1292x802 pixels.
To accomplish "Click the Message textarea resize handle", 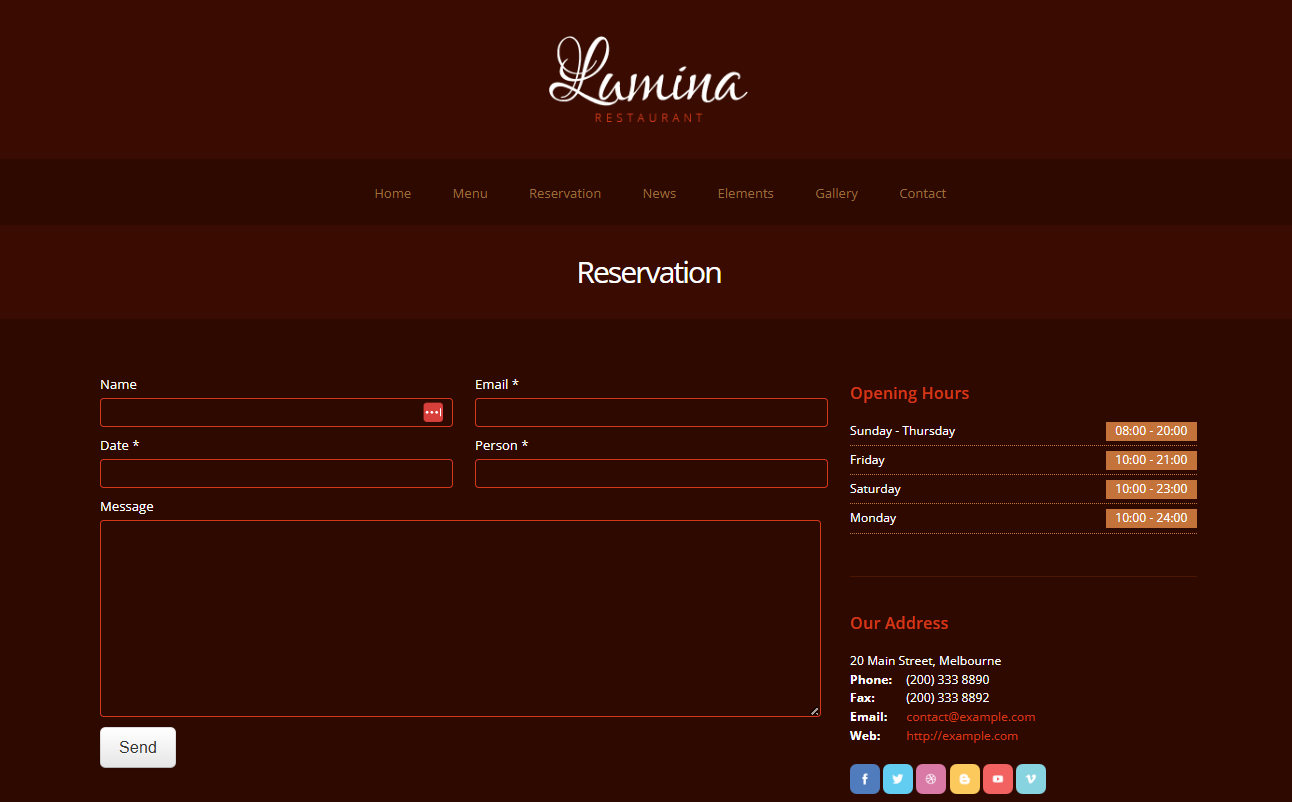I will coord(814,711).
